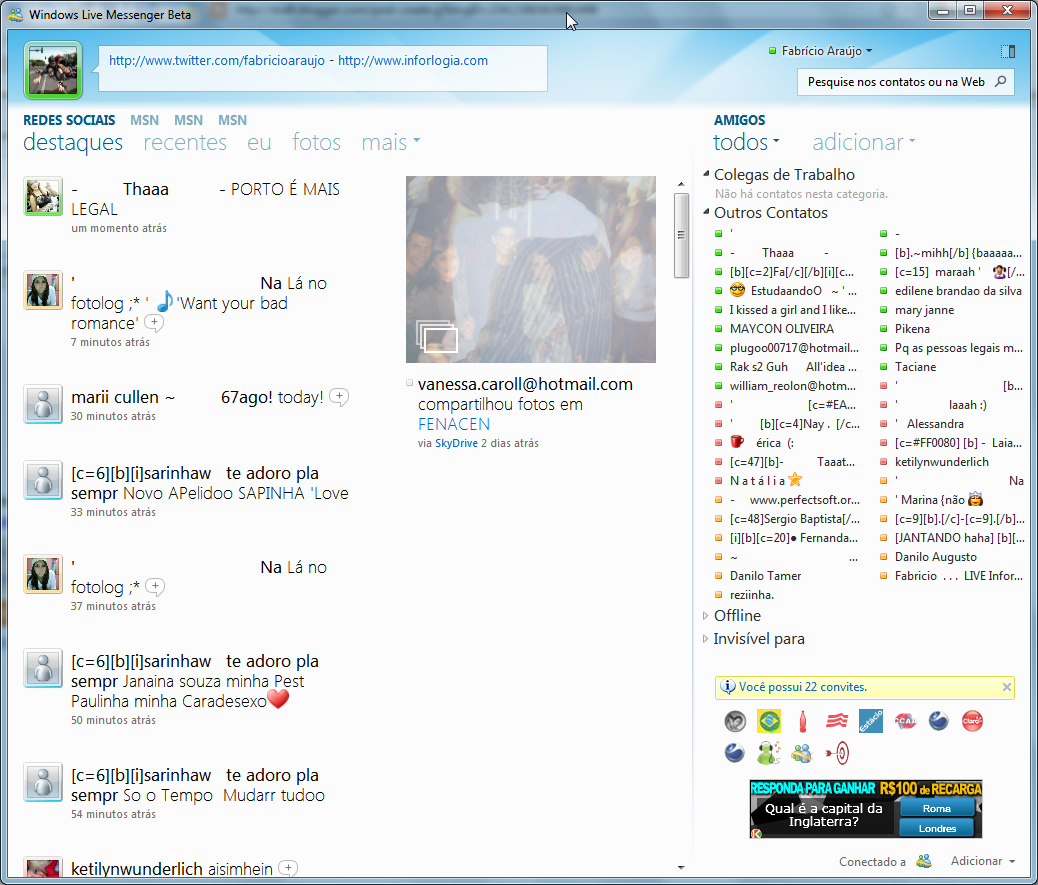The width and height of the screenshot is (1038, 885).
Task: Open the bottom Adicionar dropdown
Action: coord(983,861)
